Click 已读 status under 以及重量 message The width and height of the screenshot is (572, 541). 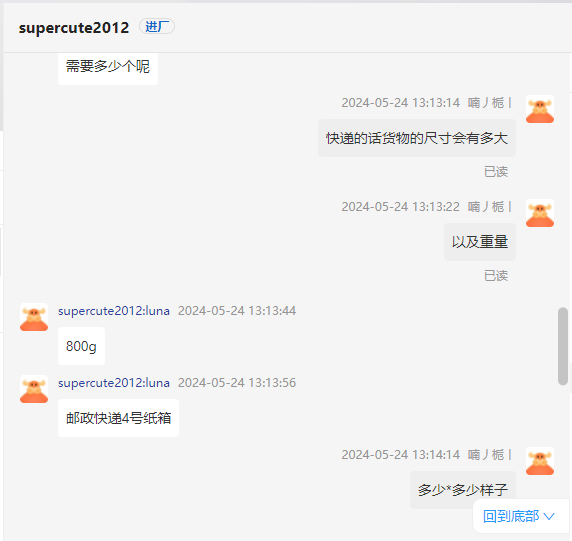click(496, 275)
